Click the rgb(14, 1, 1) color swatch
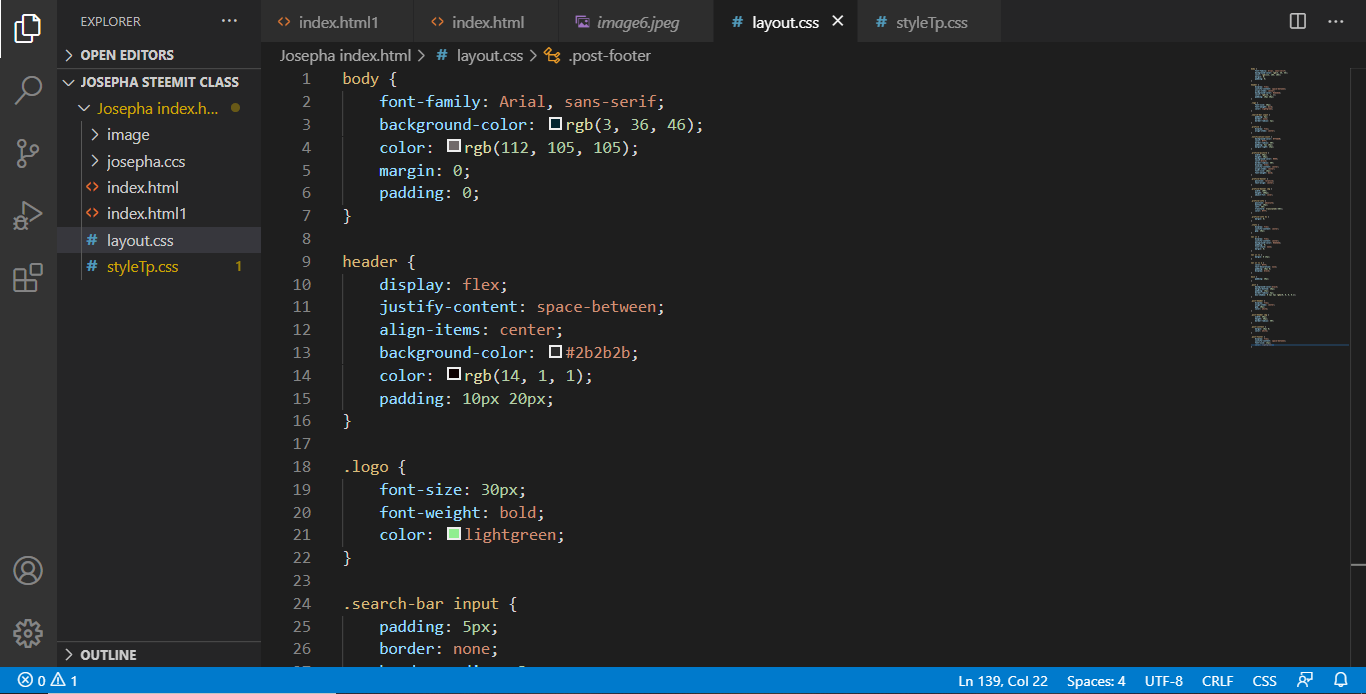Image resolution: width=1366 pixels, height=694 pixels. click(x=454, y=374)
